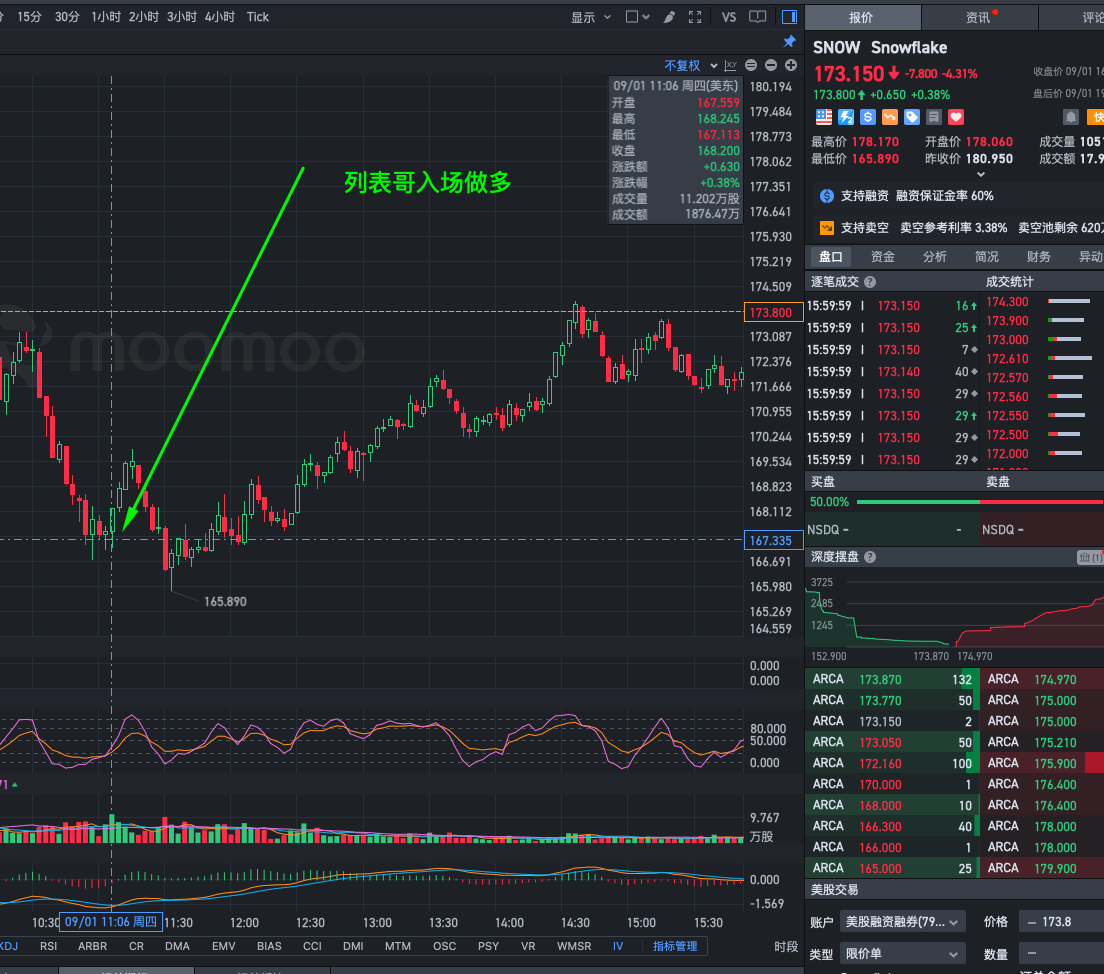
Task: Select the 财务 tab
Action: point(1039,257)
